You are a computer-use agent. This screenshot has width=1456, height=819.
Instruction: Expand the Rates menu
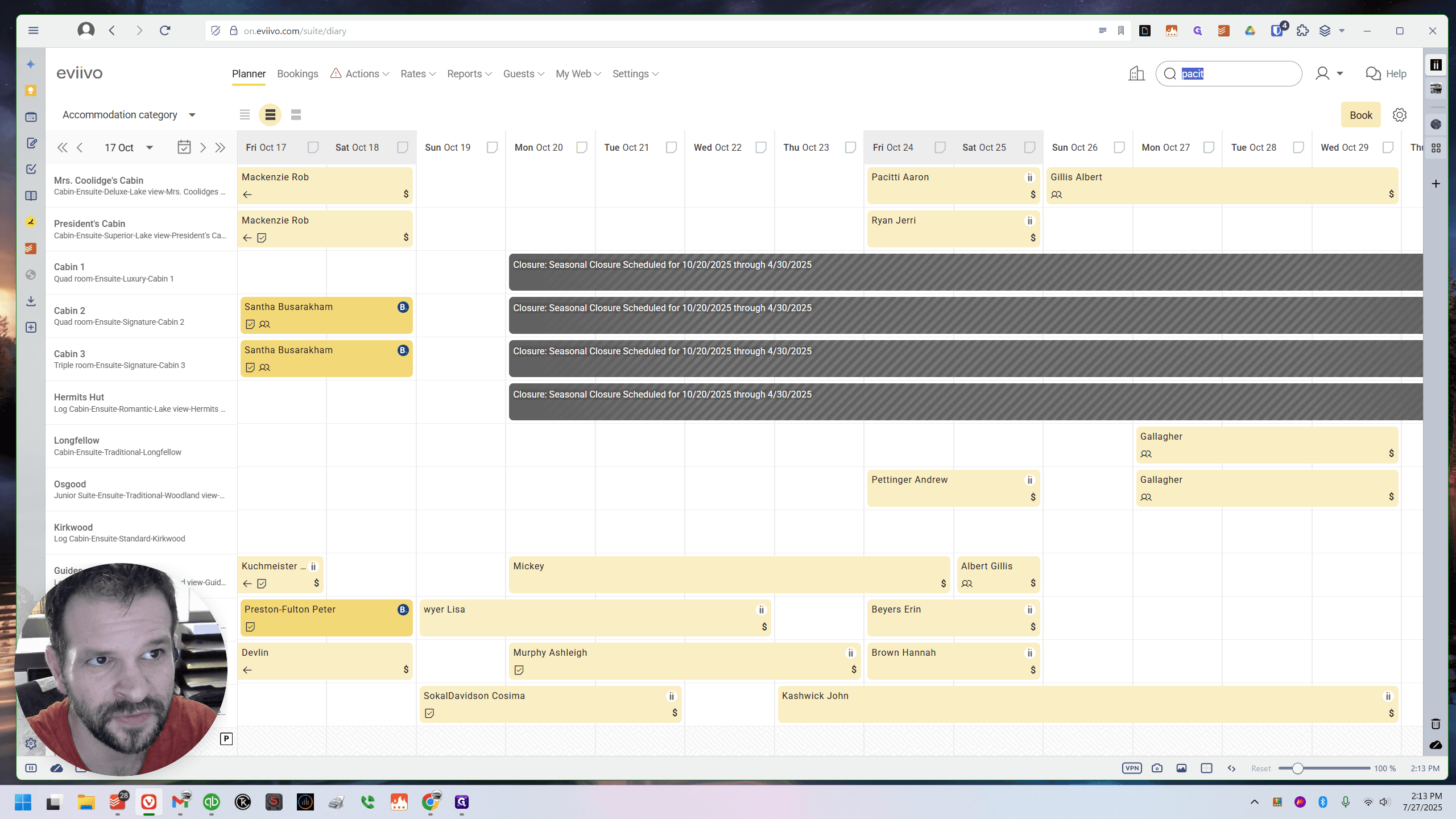pyautogui.click(x=418, y=74)
